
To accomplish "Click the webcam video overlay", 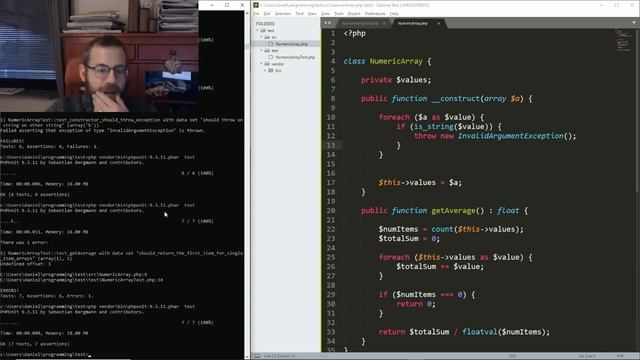I will (x=99, y=56).
